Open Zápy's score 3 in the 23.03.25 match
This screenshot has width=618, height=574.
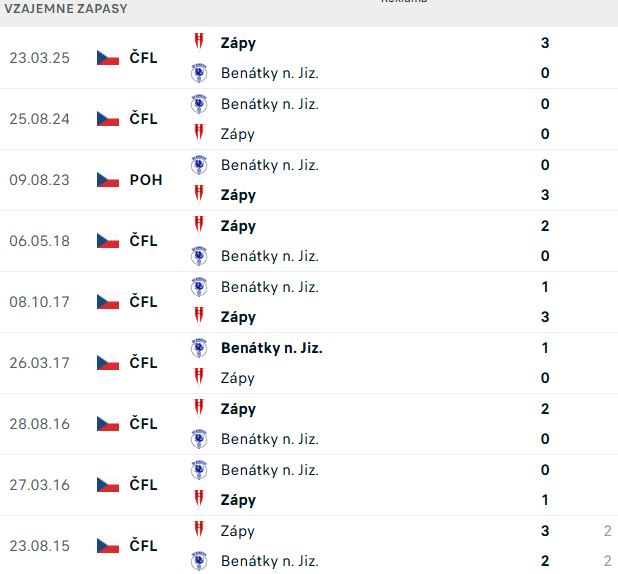pos(545,43)
